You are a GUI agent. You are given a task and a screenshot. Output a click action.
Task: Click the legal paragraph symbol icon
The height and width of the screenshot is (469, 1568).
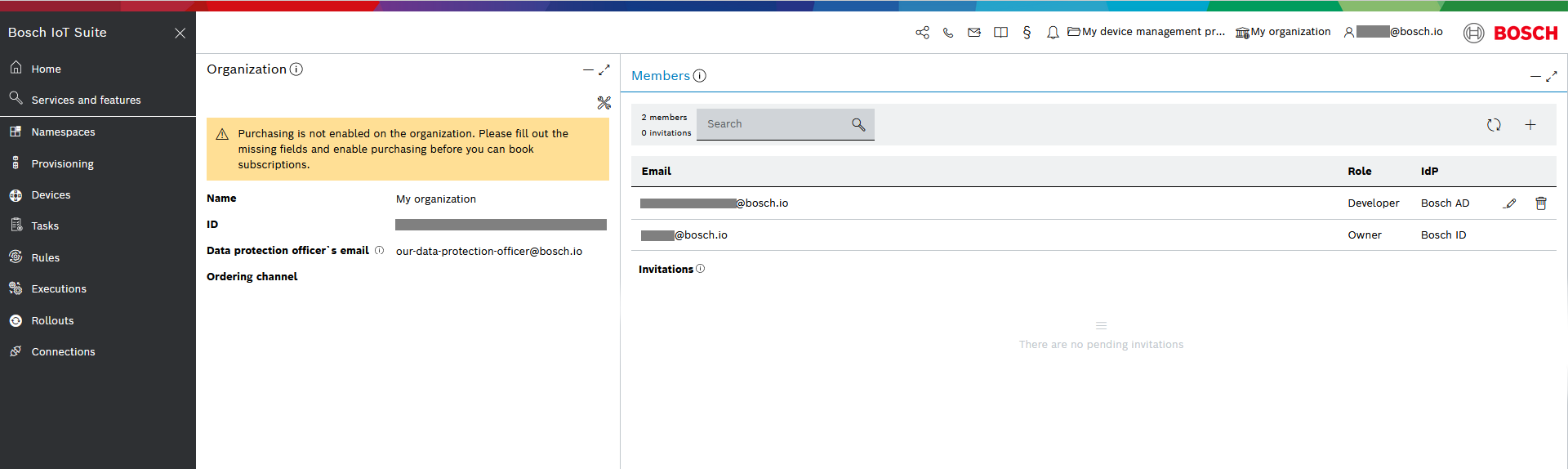[1027, 33]
